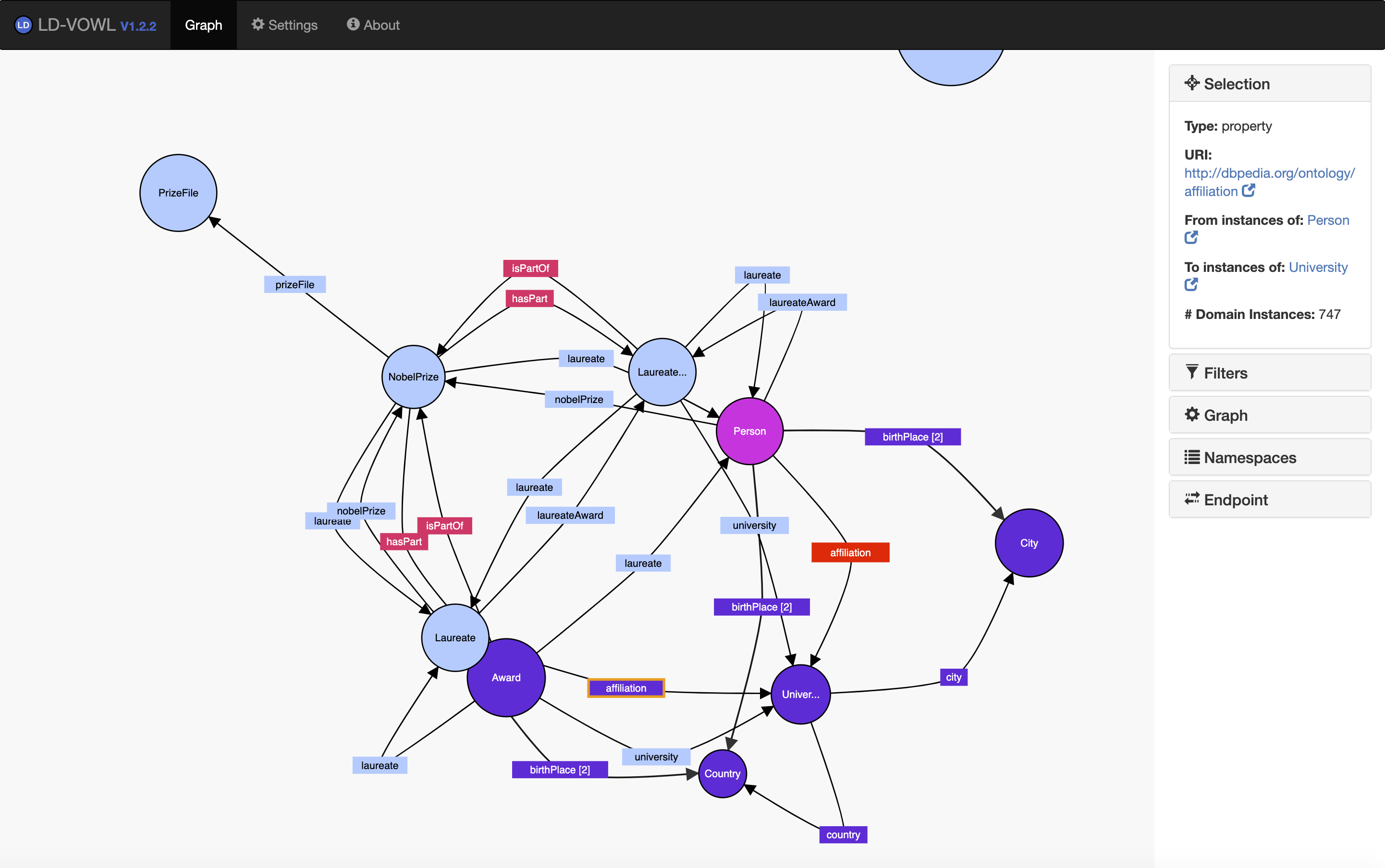Click the About info icon
This screenshot has height=868, width=1385.
(353, 24)
